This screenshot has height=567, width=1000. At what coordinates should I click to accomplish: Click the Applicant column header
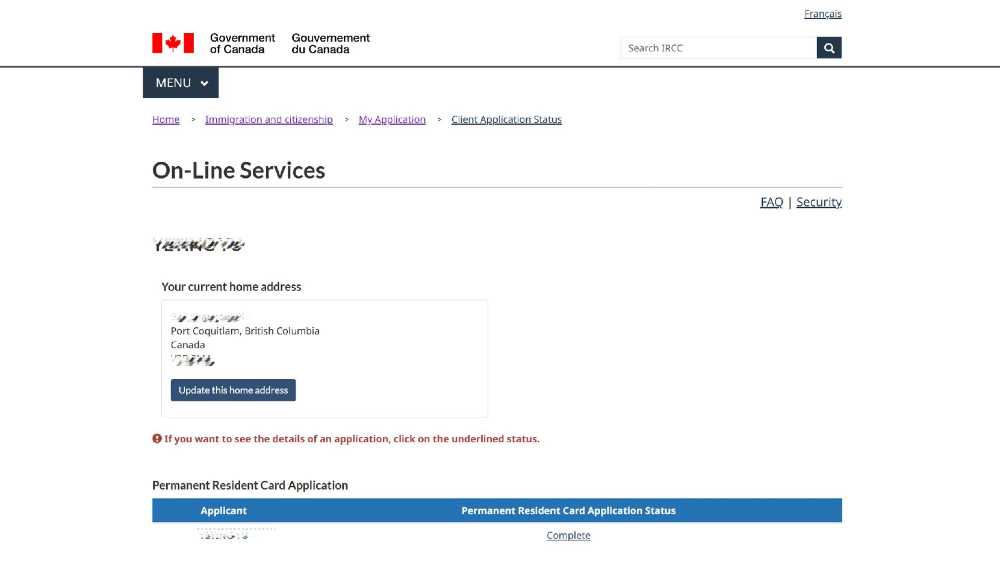tap(223, 511)
